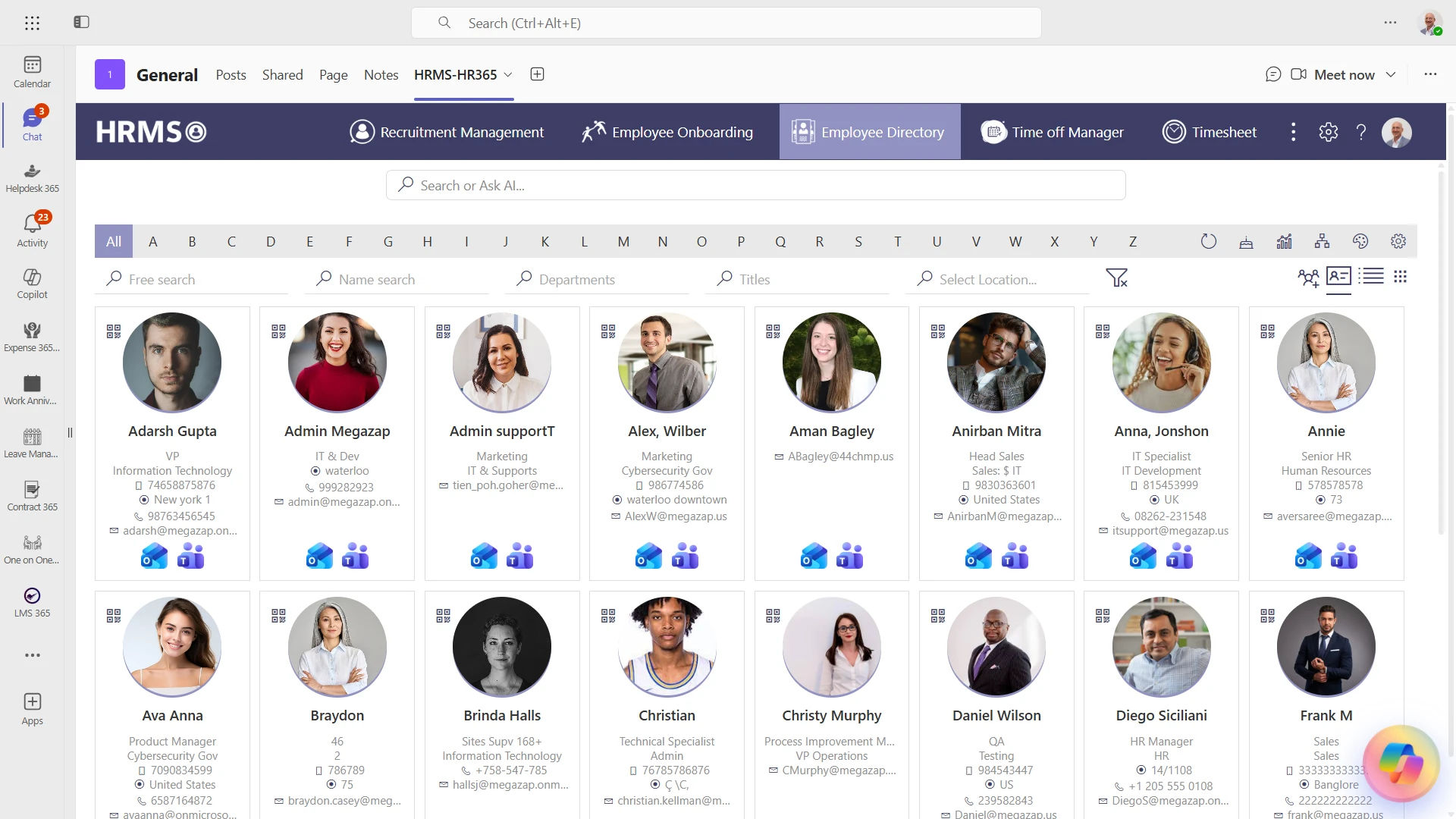
Task: Open Helpdesk 365 from the sidebar
Action: (32, 178)
